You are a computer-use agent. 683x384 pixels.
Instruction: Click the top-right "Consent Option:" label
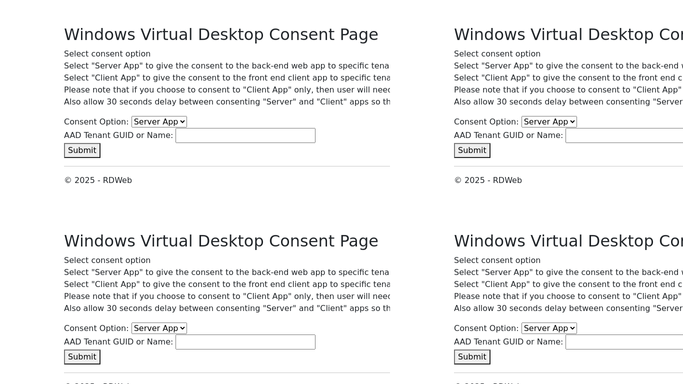(486, 122)
